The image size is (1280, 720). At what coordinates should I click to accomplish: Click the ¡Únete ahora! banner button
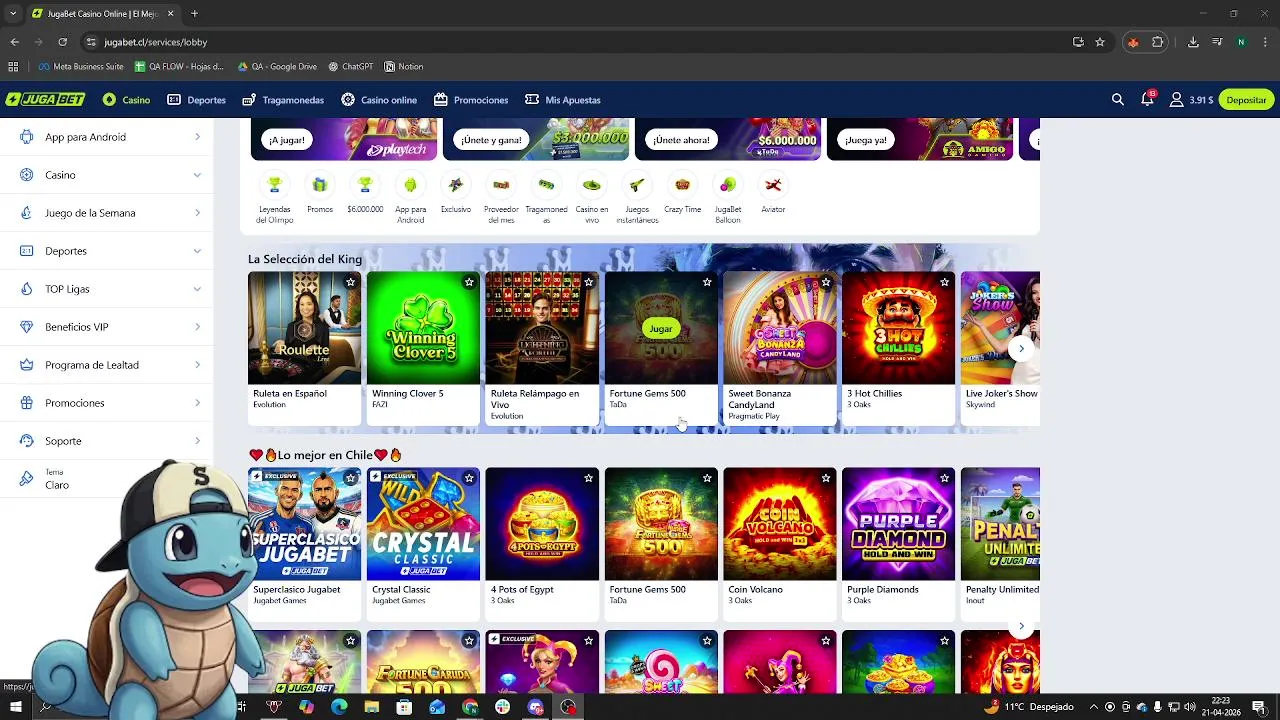tap(681, 140)
